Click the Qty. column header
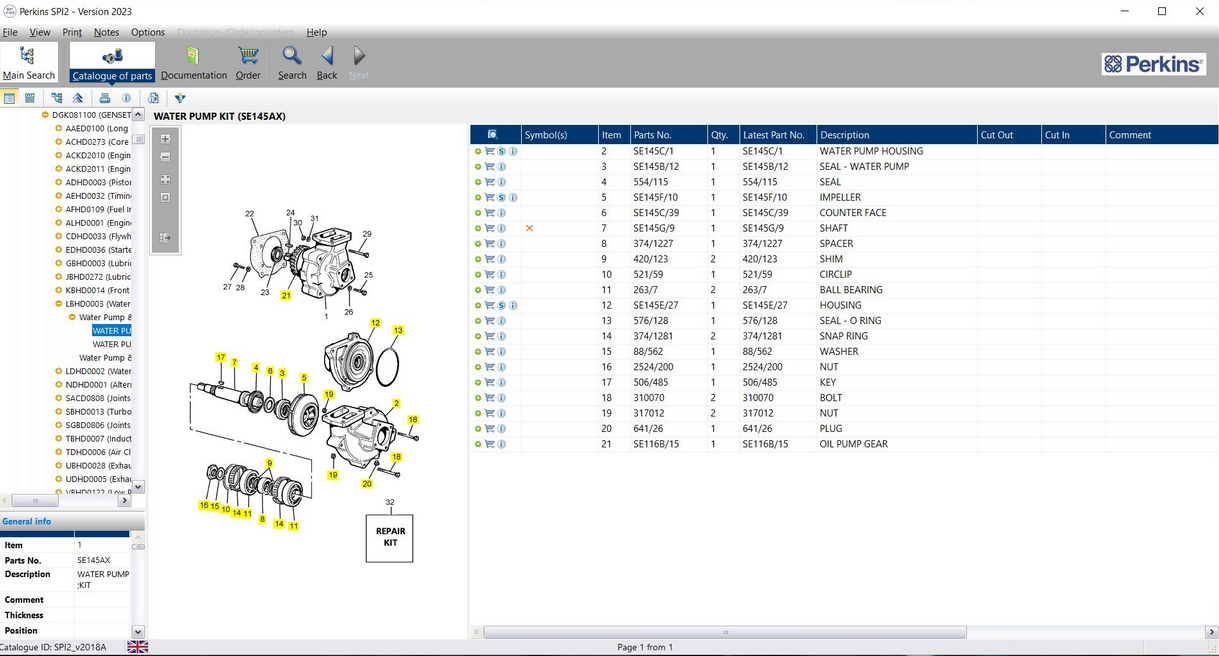The width and height of the screenshot is (1219, 656). pyautogui.click(x=722, y=135)
